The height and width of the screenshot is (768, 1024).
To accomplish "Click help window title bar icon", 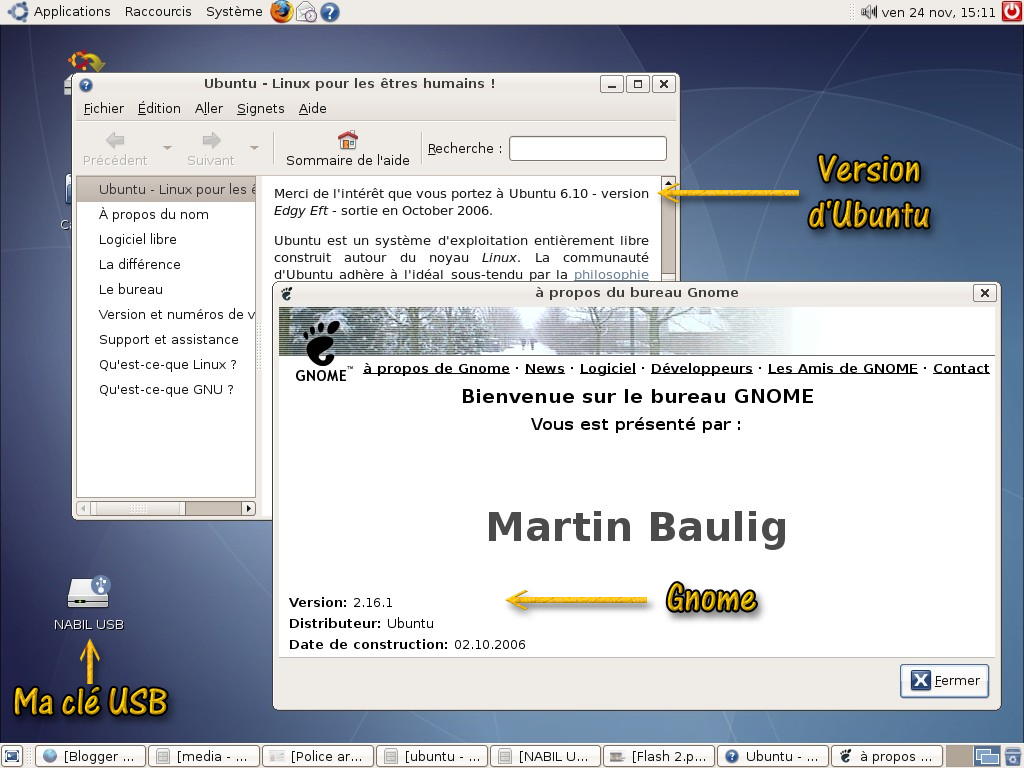I will click(86, 84).
